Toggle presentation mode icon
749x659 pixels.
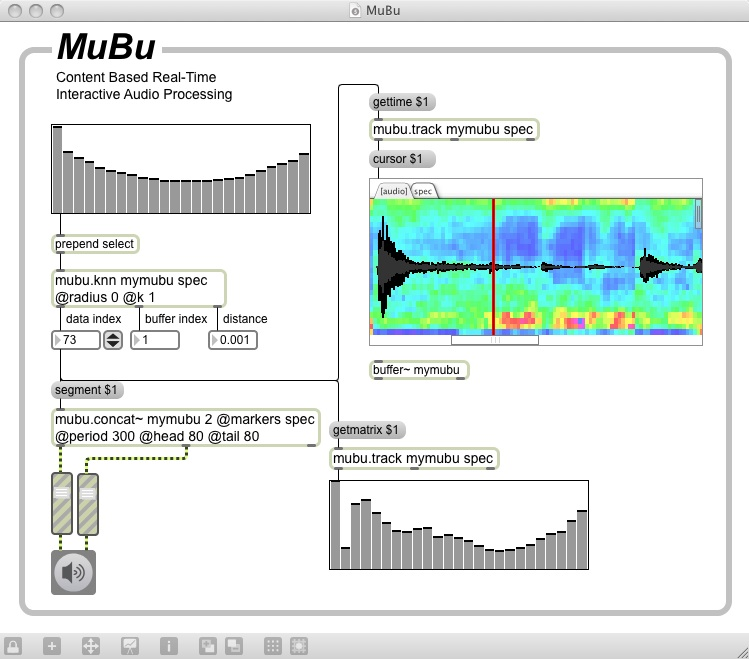(x=130, y=646)
